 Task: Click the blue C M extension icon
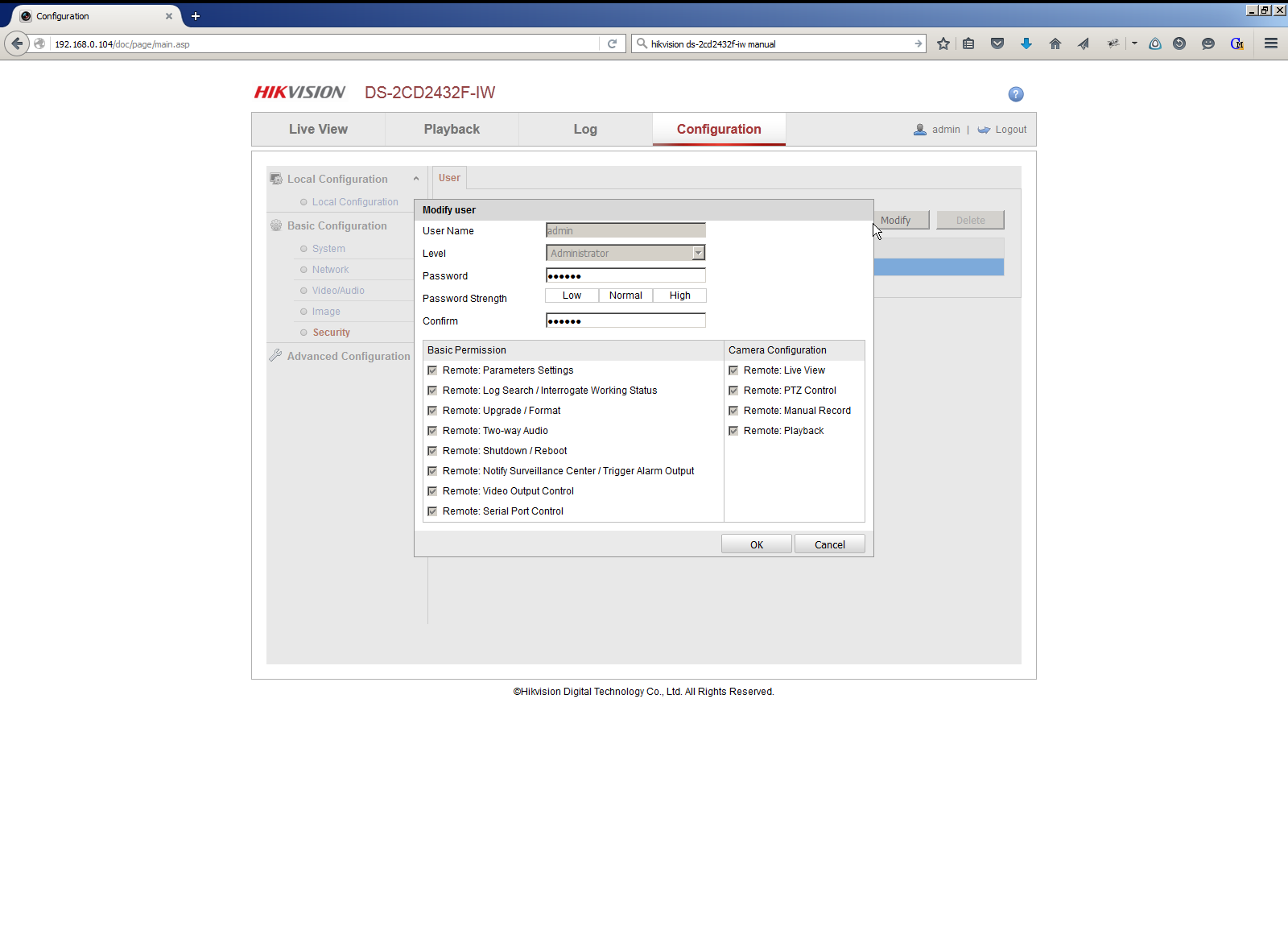(1237, 43)
